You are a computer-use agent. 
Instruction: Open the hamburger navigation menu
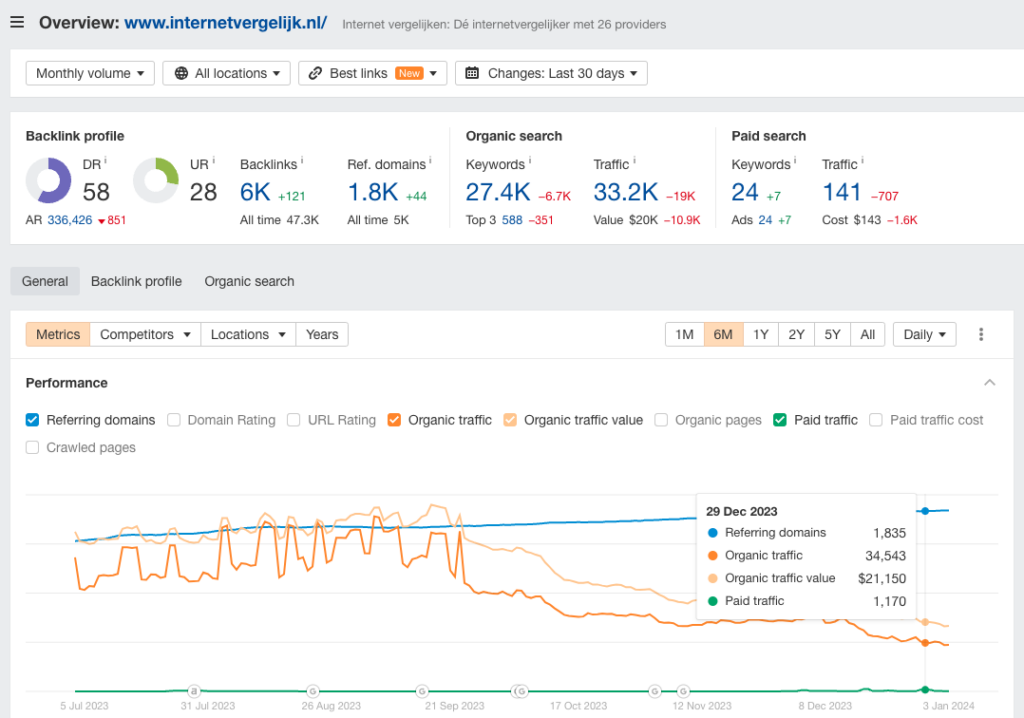pos(17,23)
